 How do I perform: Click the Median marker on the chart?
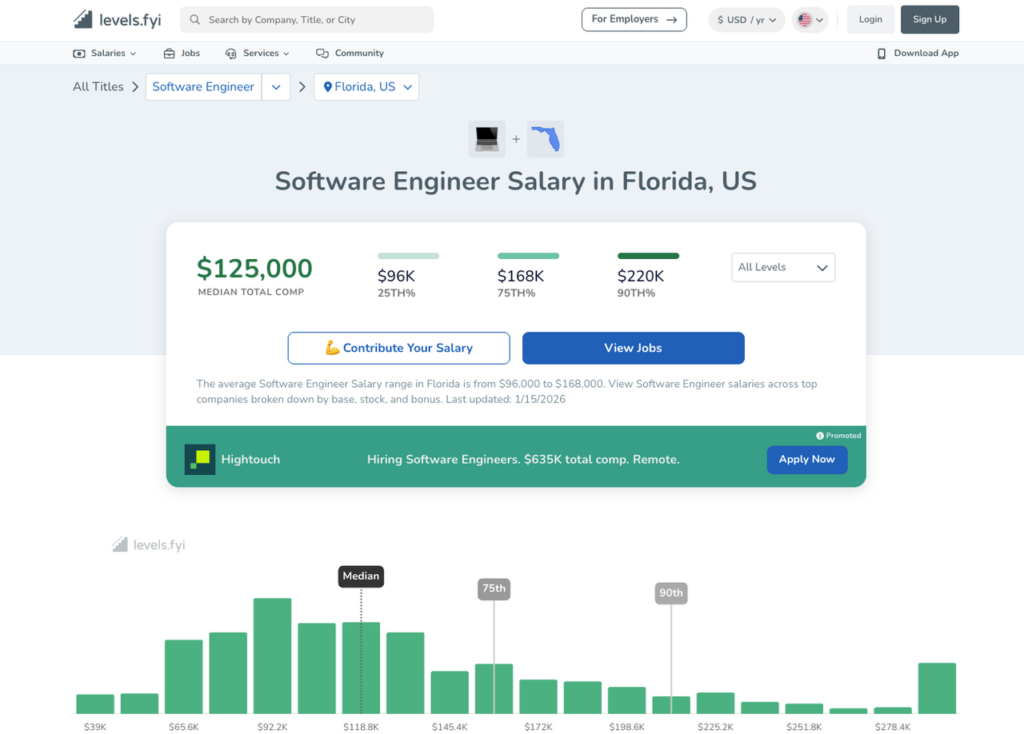[x=361, y=576]
